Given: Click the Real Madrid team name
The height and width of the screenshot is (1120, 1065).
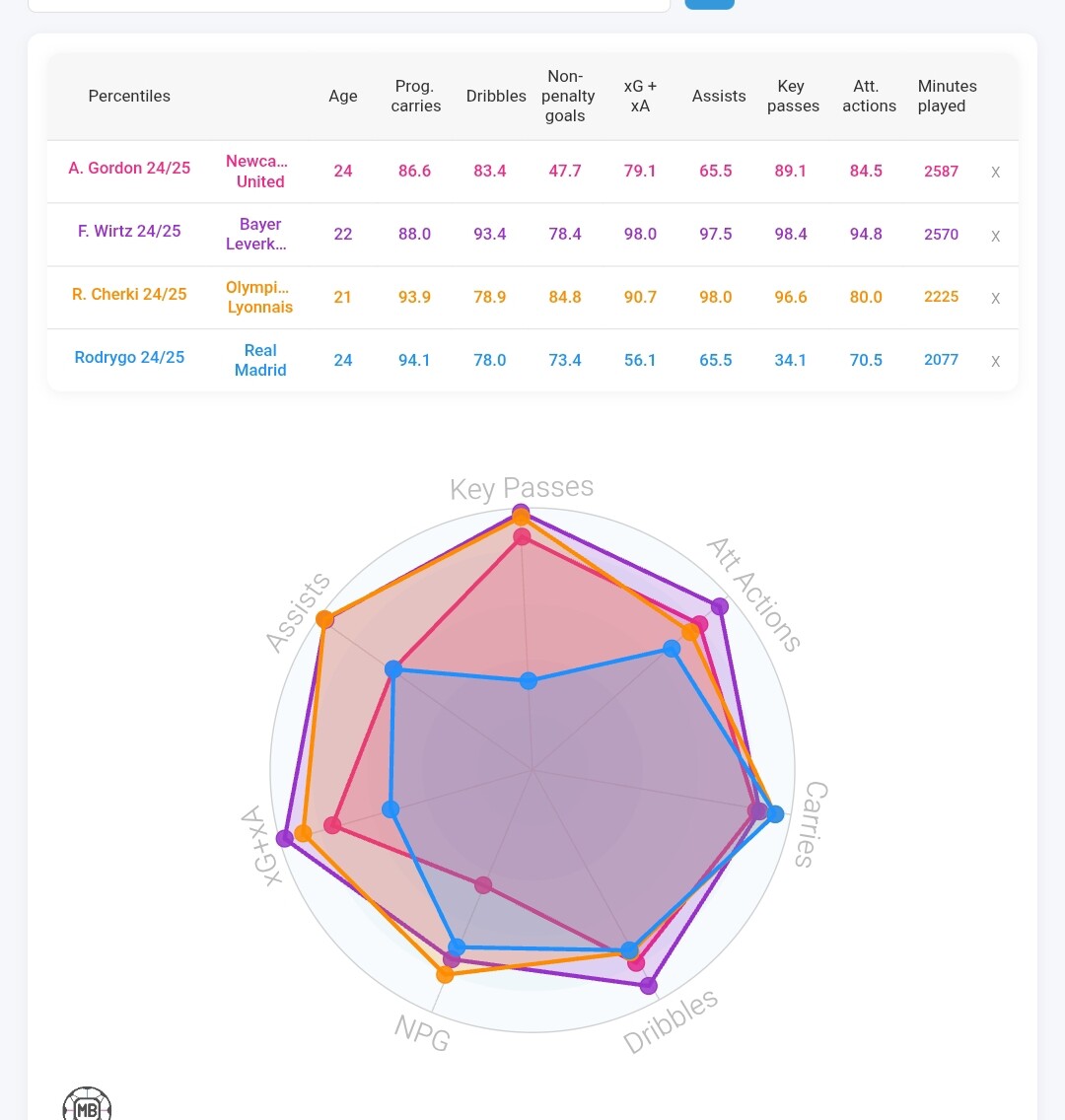Looking at the screenshot, I should point(260,360).
